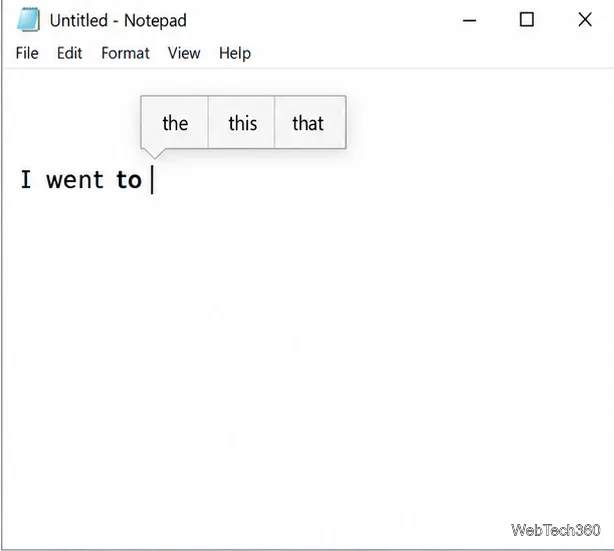Screen dimensions: 614x551
Task: Open the Format menu
Action: [125, 53]
